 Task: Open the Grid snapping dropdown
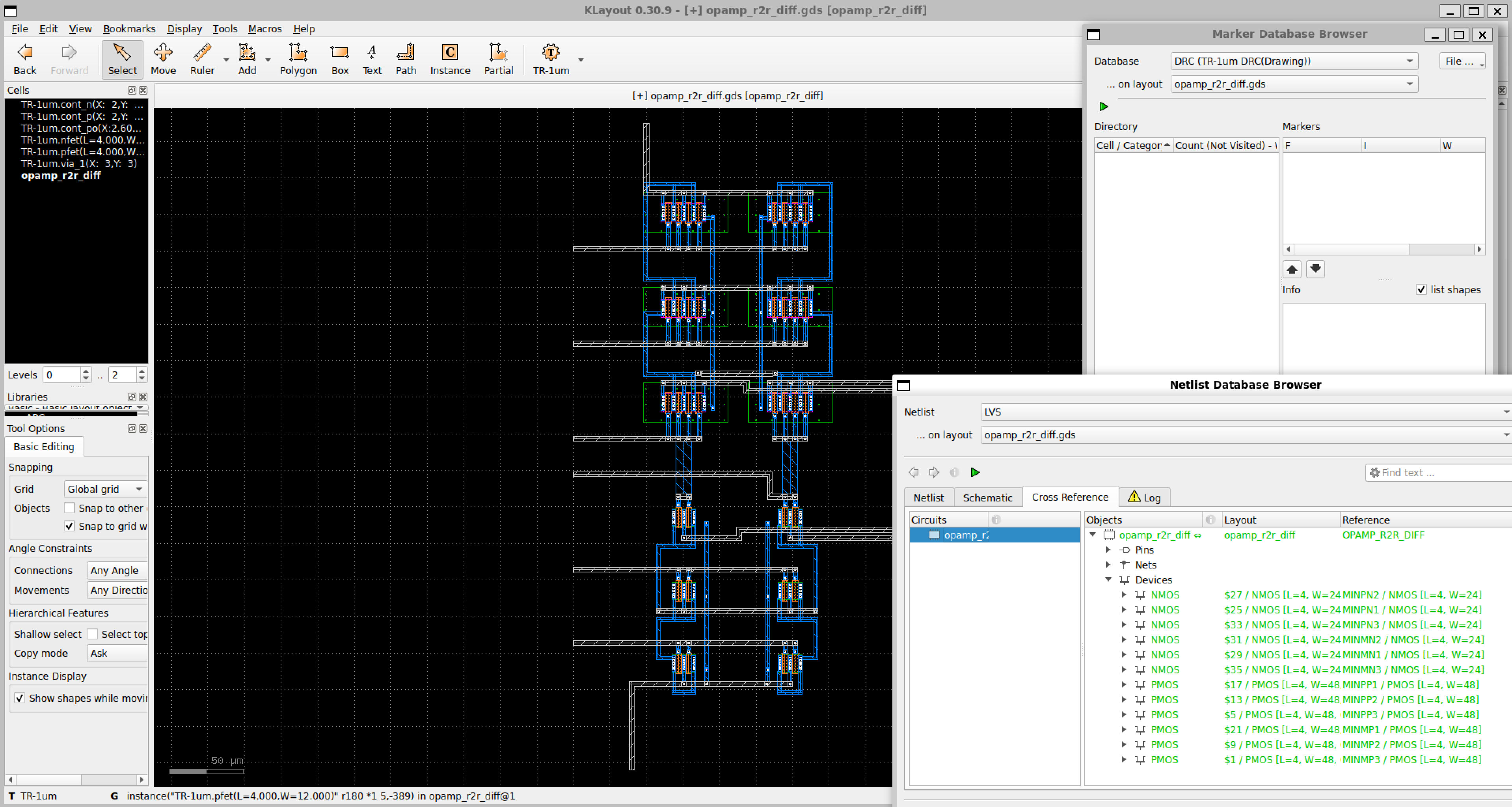[x=105, y=489]
